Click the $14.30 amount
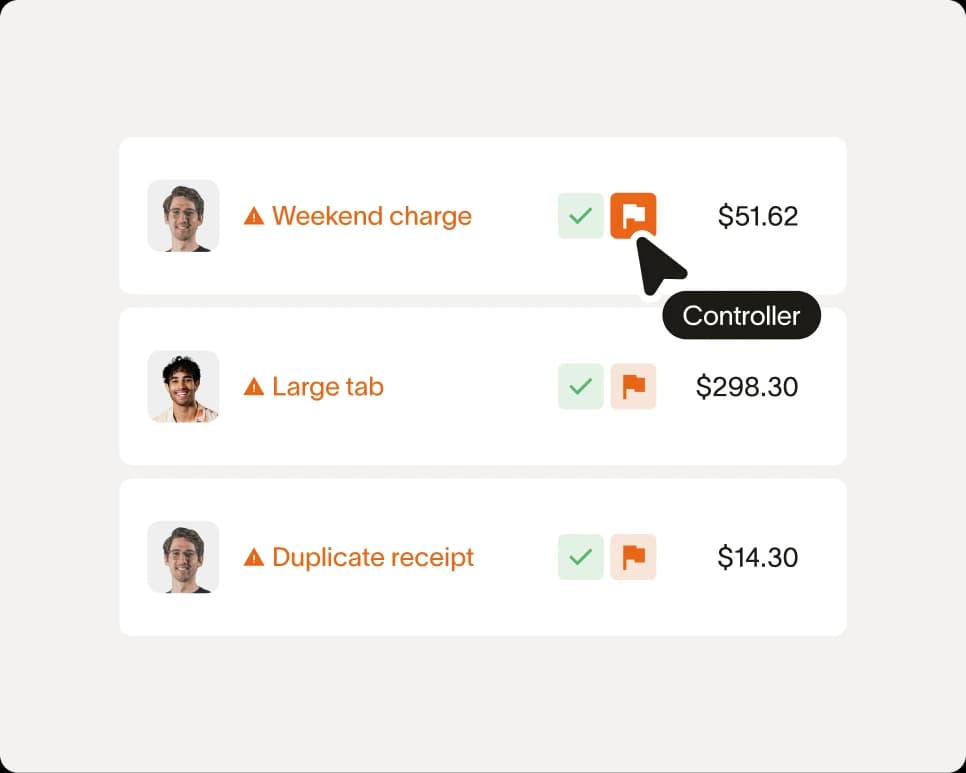The height and width of the screenshot is (773, 966). [x=758, y=557]
